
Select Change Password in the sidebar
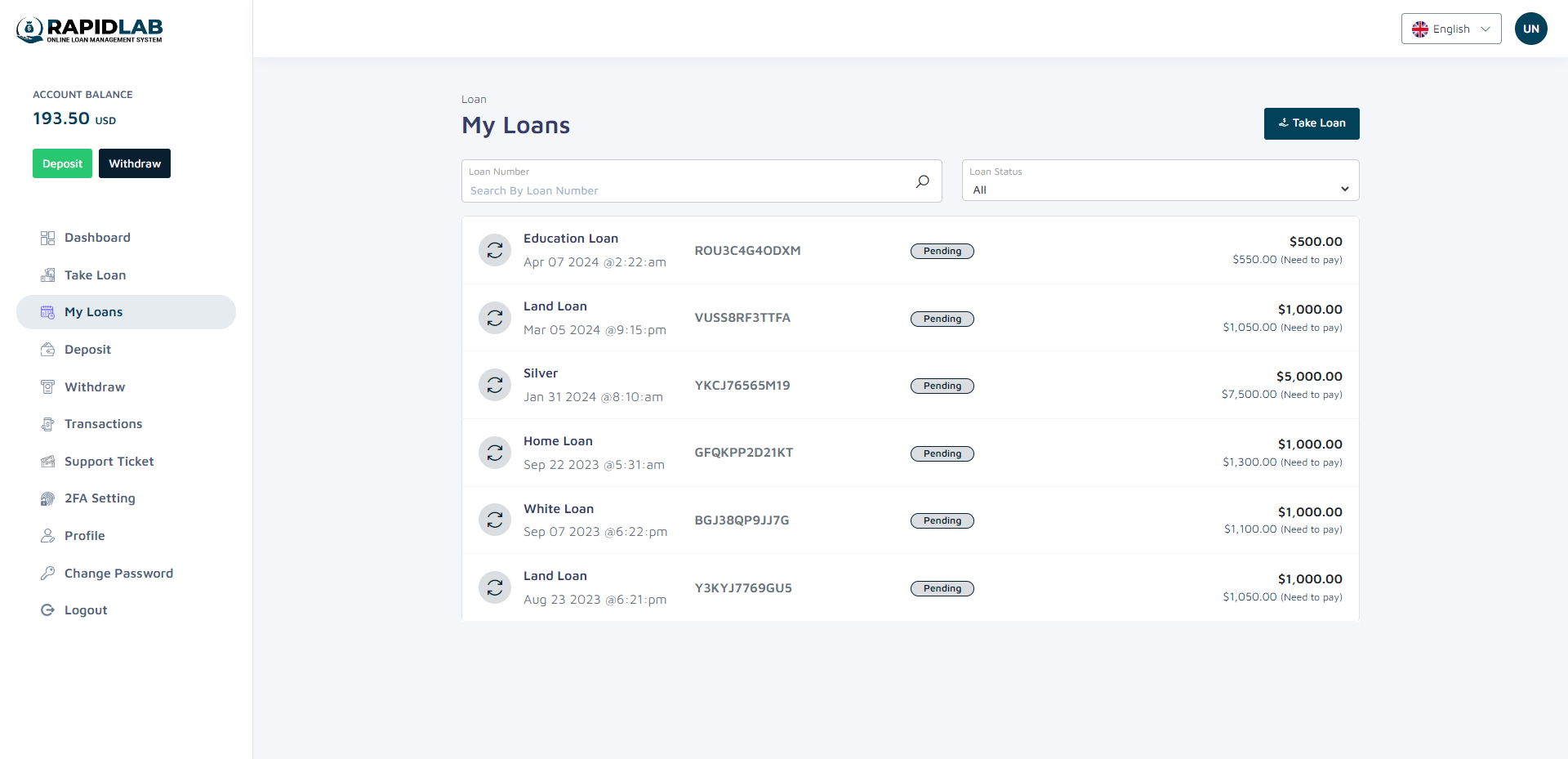(47, 573)
